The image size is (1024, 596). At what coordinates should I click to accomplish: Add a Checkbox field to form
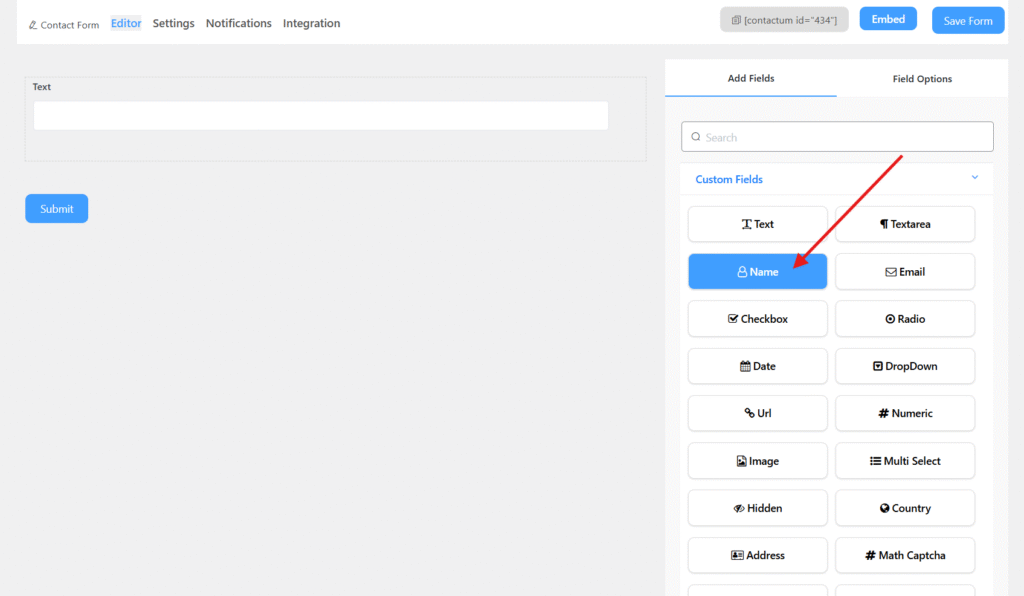[757, 319]
